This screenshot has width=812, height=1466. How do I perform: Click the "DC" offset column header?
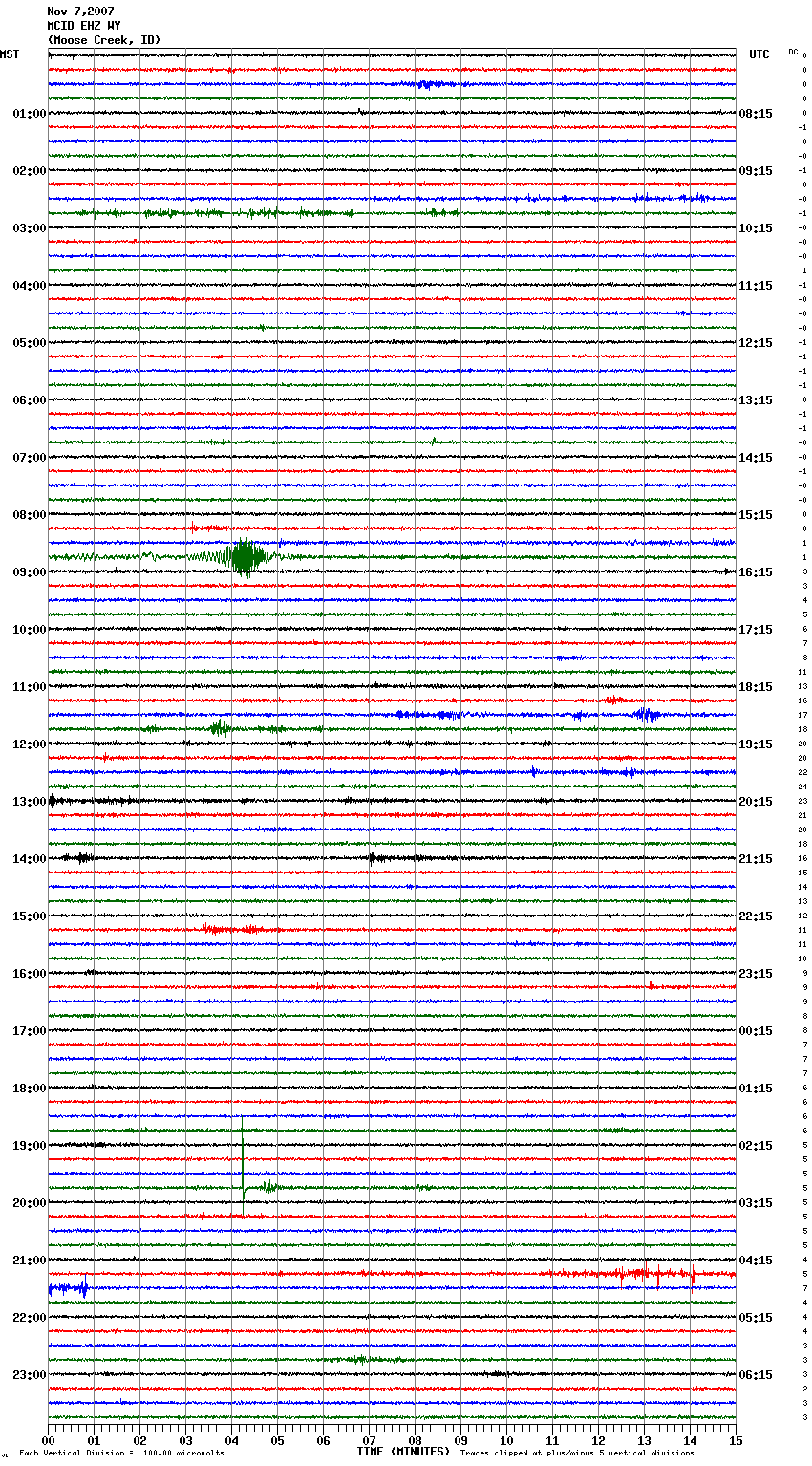point(793,52)
